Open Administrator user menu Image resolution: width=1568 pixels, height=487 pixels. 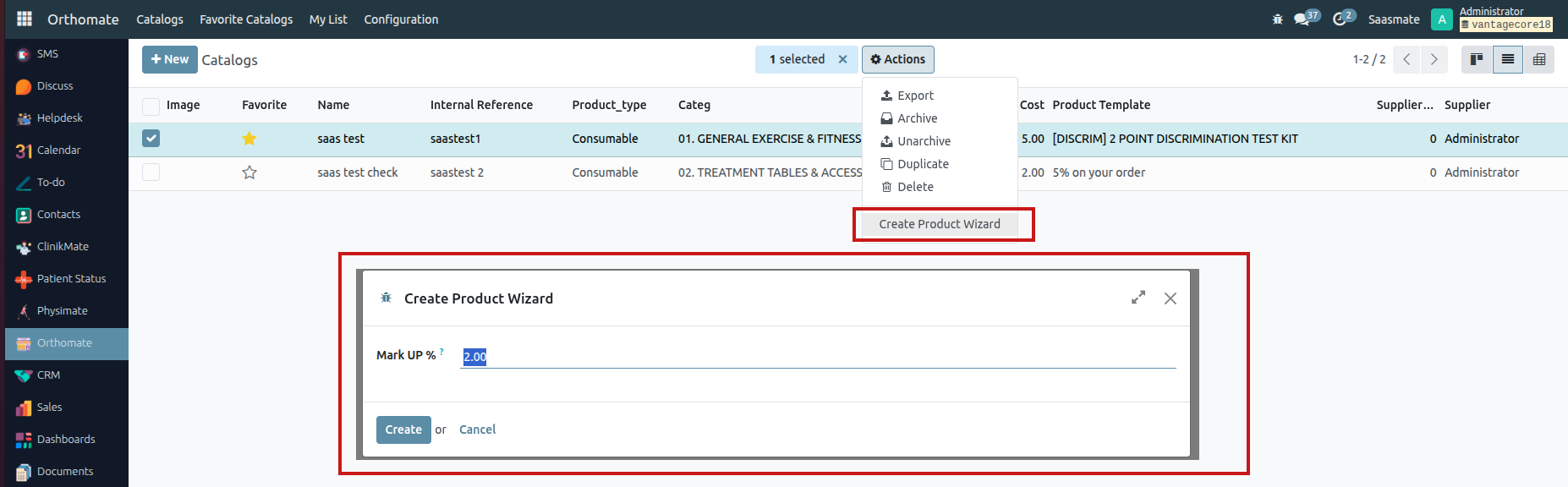click(x=1492, y=18)
